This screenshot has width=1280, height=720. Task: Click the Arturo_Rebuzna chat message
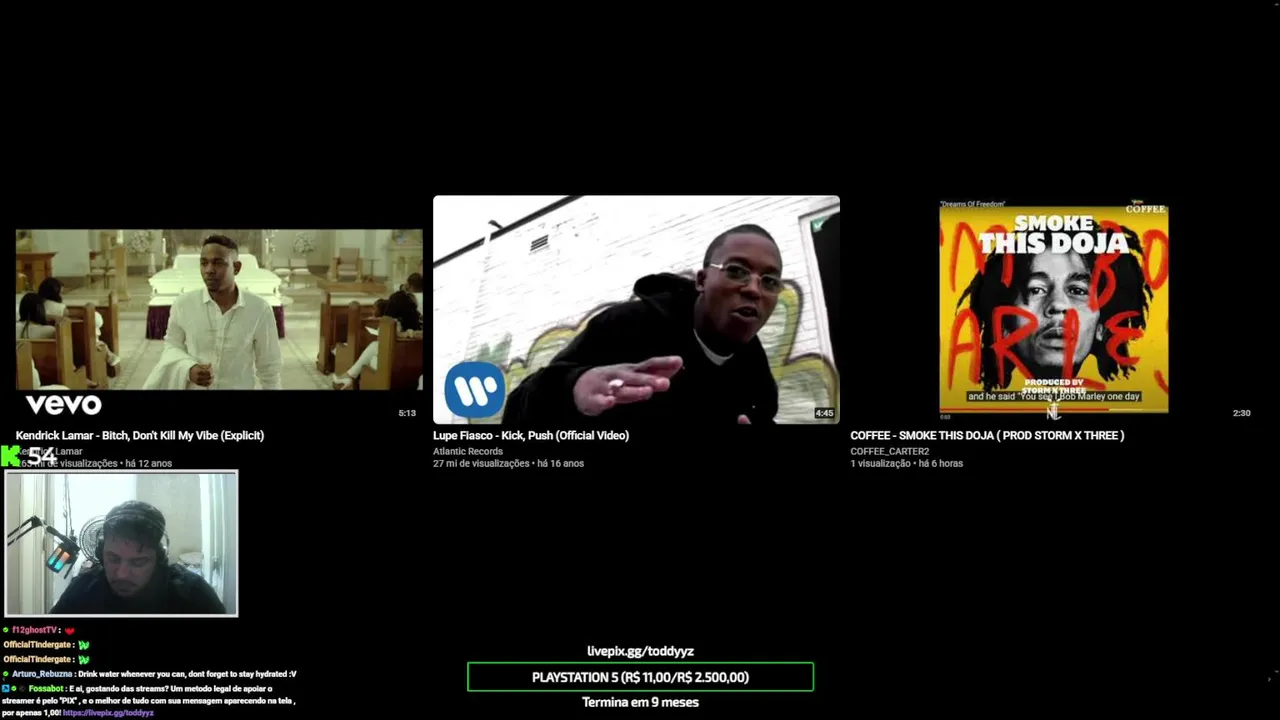(150, 674)
